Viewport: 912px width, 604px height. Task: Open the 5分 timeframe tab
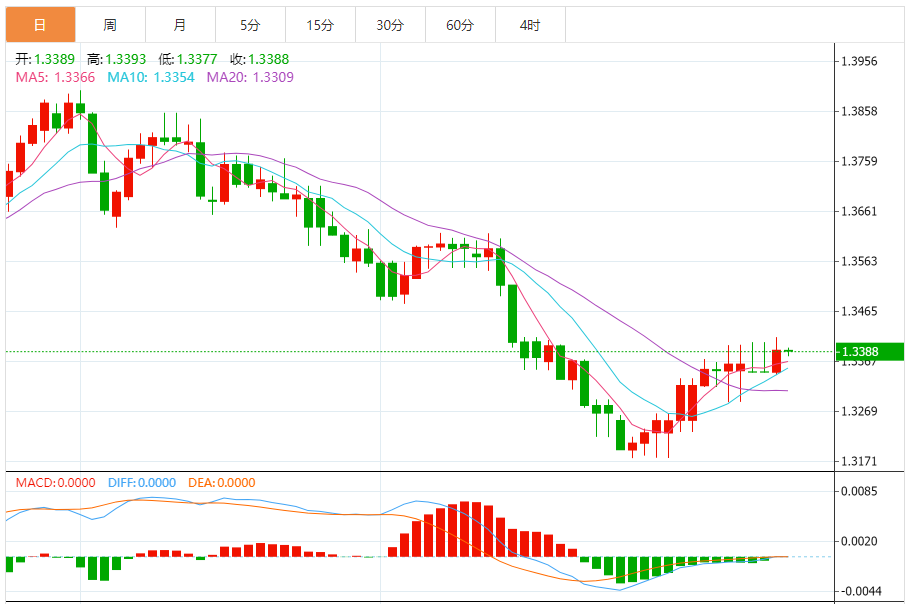pyautogui.click(x=250, y=25)
